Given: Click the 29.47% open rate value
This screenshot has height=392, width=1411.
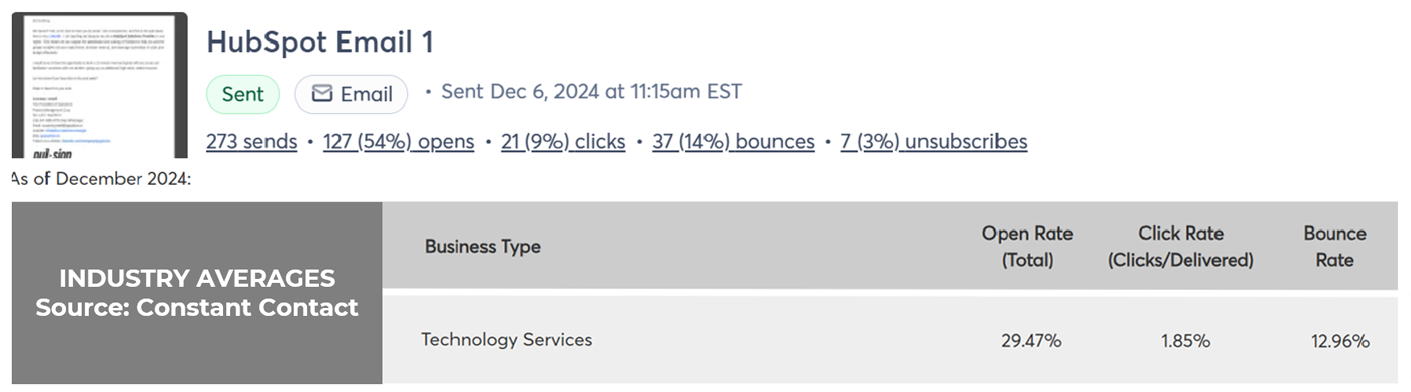Looking at the screenshot, I should point(1031,341).
